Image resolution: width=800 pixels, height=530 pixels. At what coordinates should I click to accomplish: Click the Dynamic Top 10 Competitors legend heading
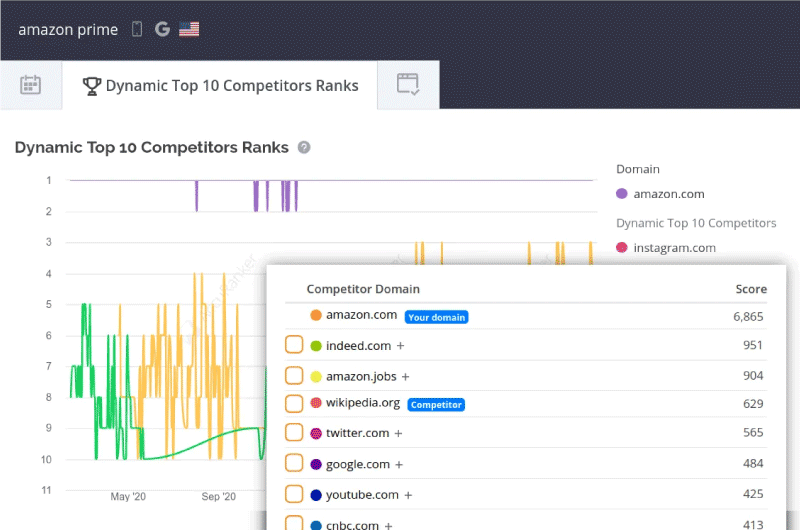click(696, 223)
